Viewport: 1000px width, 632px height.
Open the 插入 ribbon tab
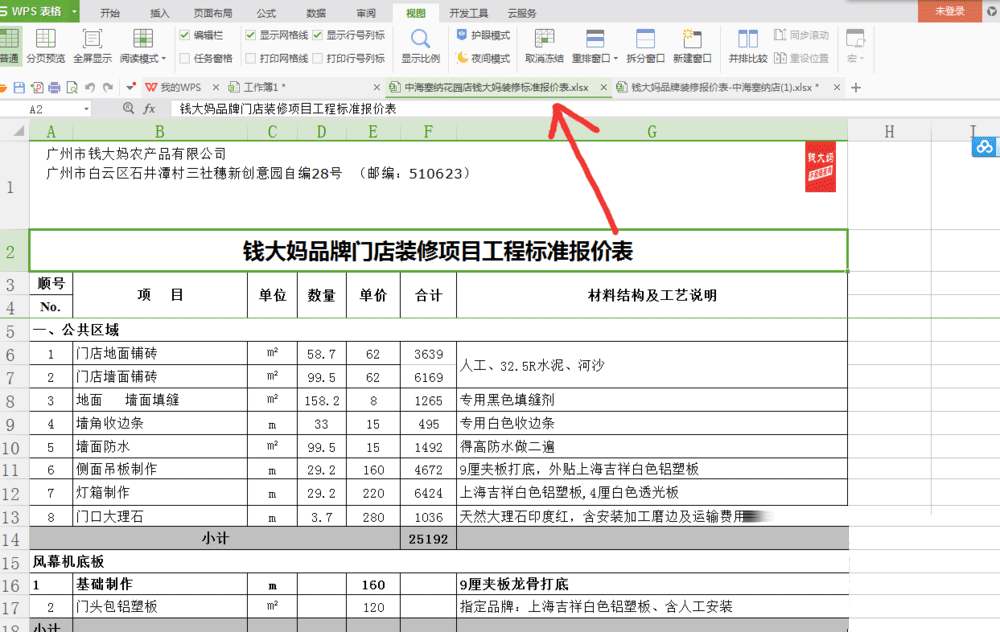[159, 13]
